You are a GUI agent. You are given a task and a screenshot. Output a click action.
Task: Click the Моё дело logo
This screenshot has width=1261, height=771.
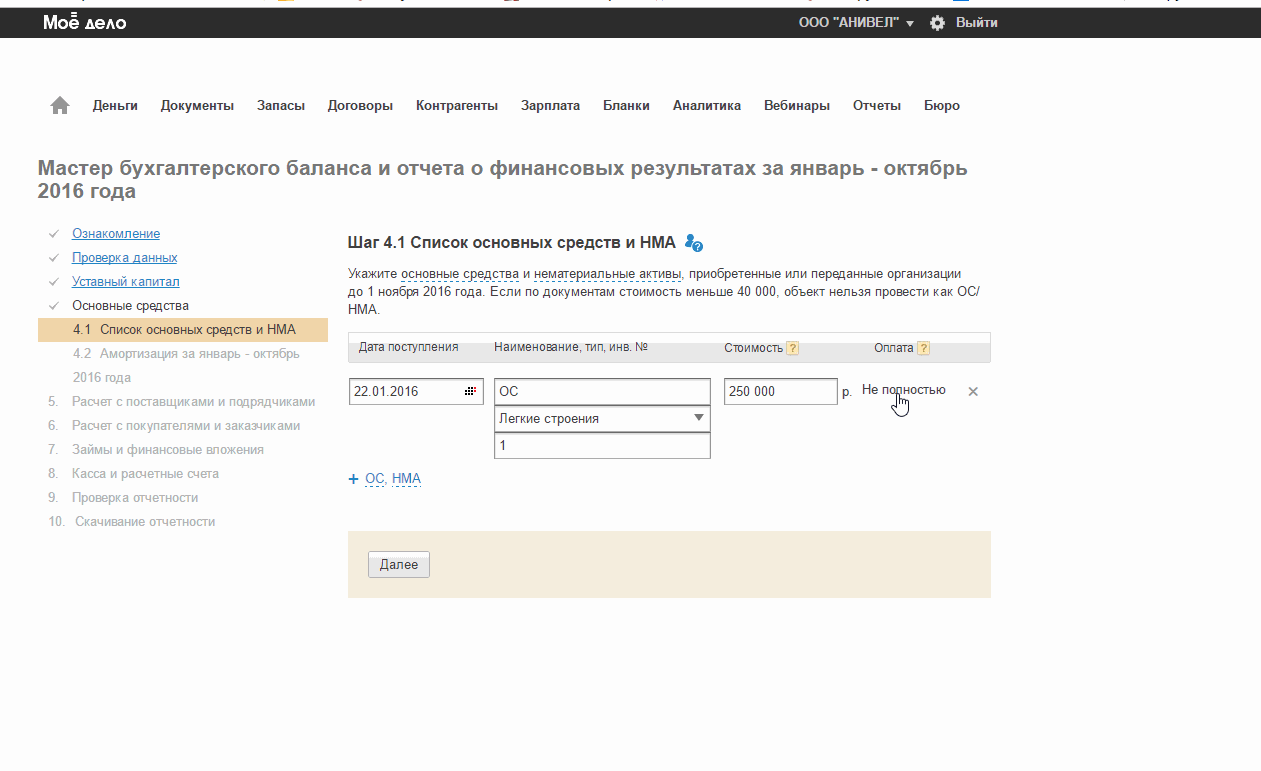pos(85,22)
